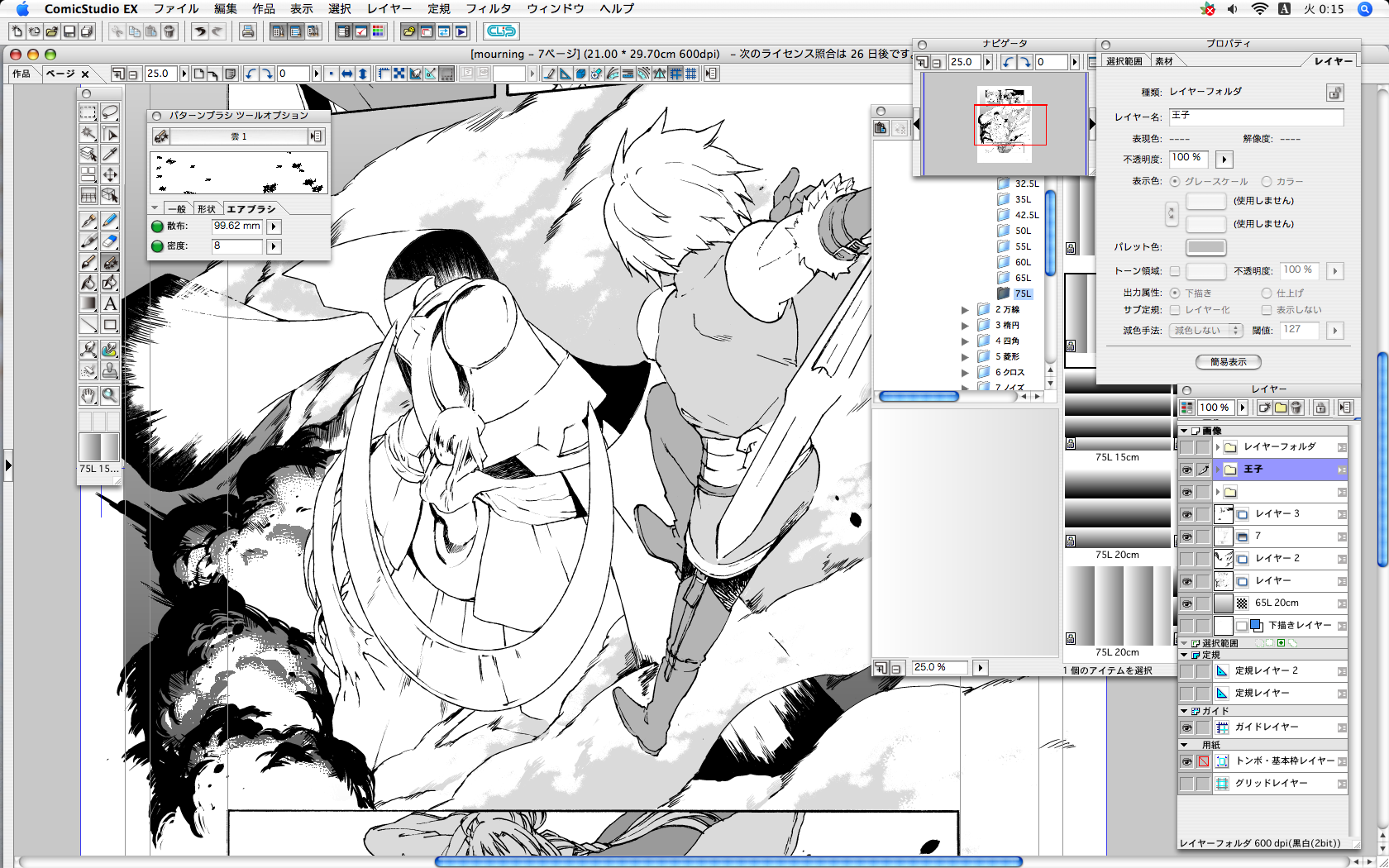This screenshot has height=868, width=1389.
Task: Open the Wi-Fi status menu
Action: click(x=1259, y=9)
